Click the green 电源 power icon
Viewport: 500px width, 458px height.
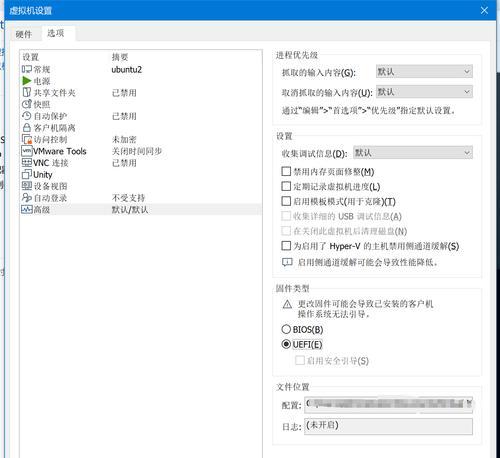(27, 81)
